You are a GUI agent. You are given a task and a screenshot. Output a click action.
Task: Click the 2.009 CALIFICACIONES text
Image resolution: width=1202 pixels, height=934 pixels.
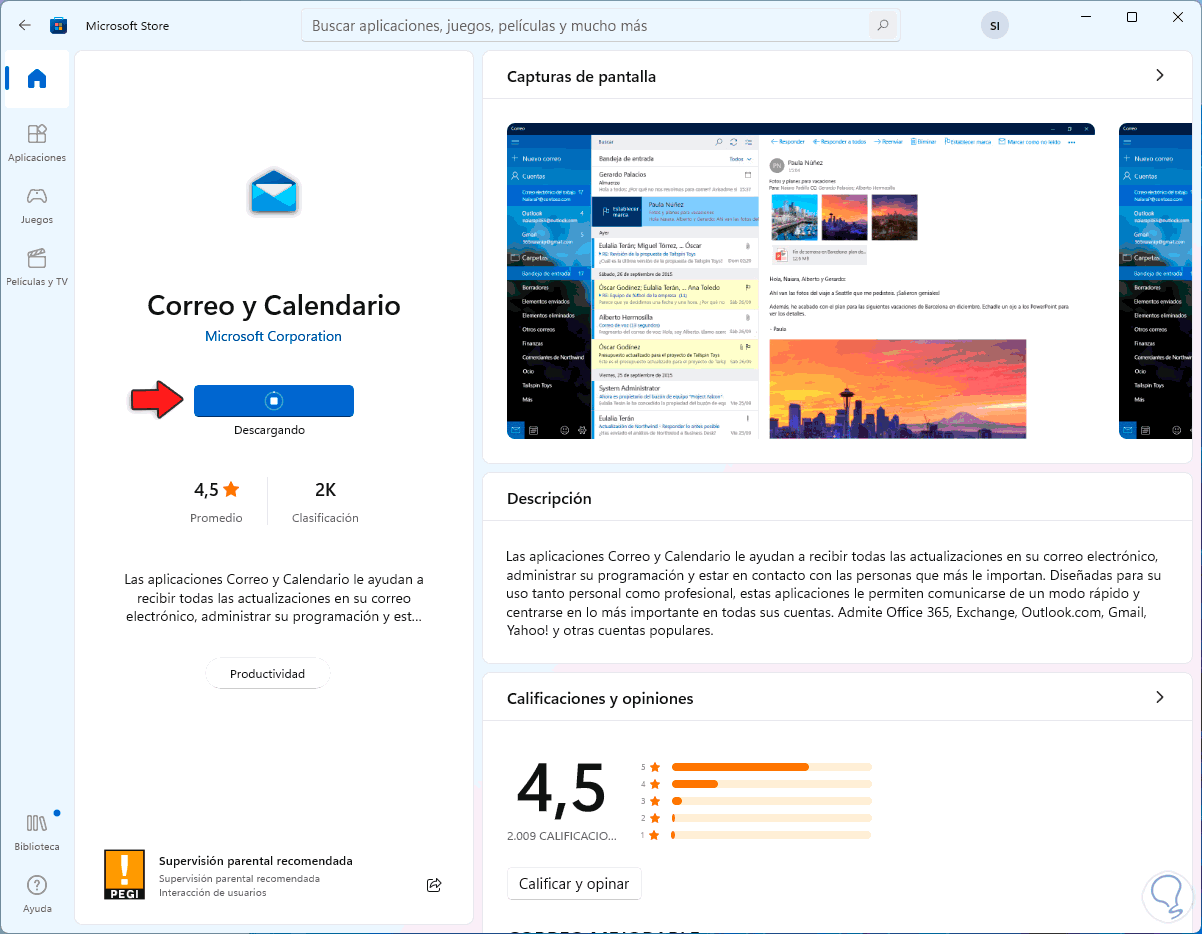(561, 835)
